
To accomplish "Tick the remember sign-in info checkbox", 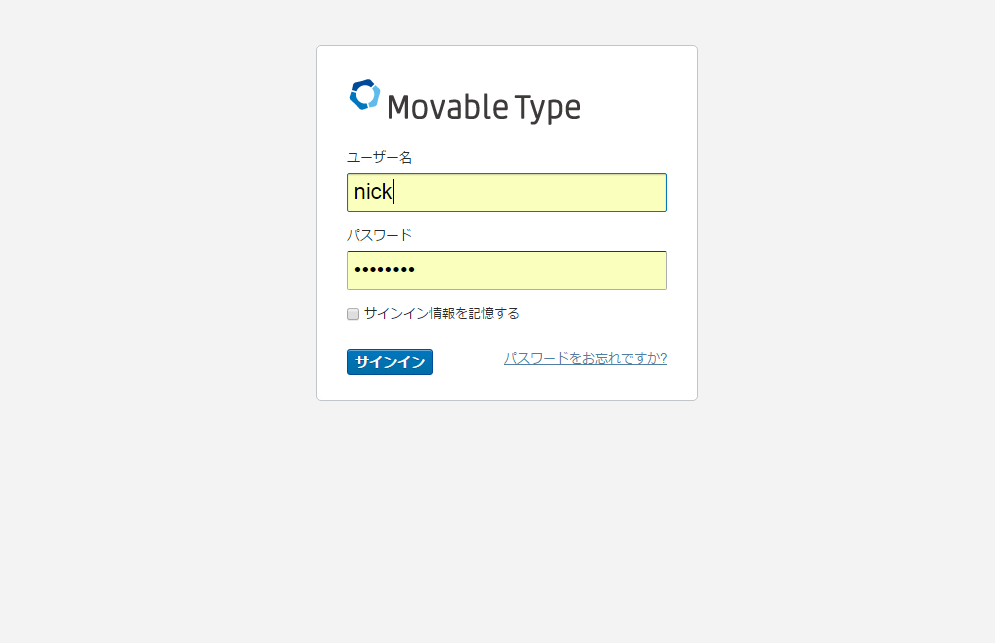I will click(353, 314).
